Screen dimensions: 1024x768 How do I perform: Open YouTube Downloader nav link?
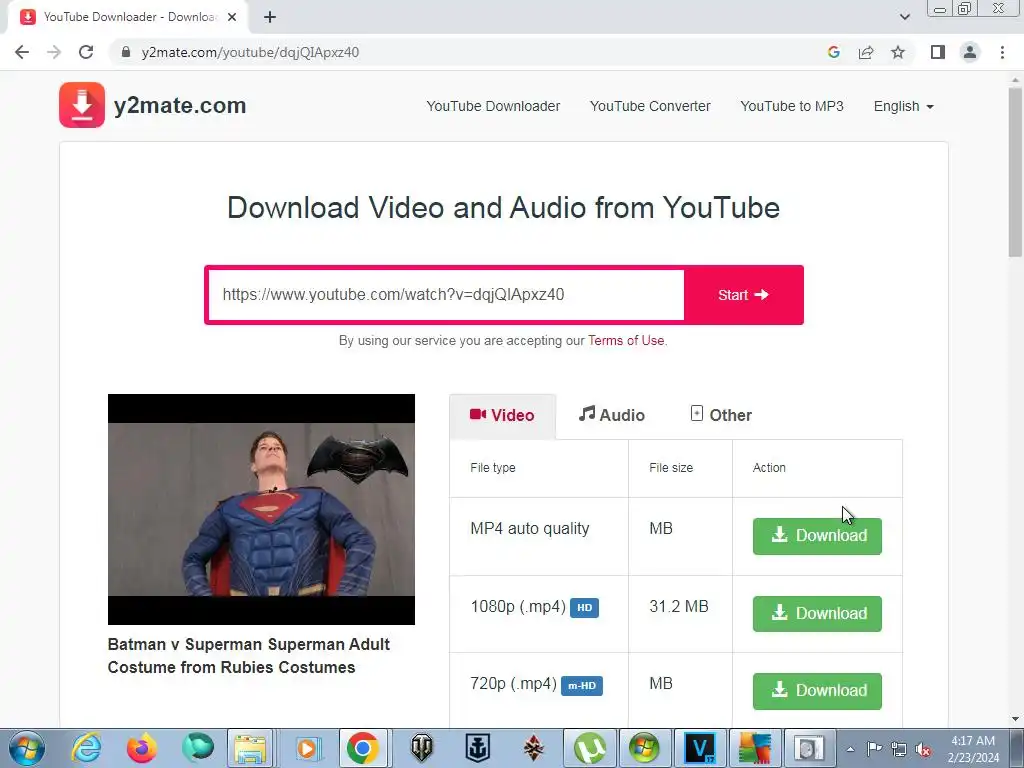[x=493, y=106]
